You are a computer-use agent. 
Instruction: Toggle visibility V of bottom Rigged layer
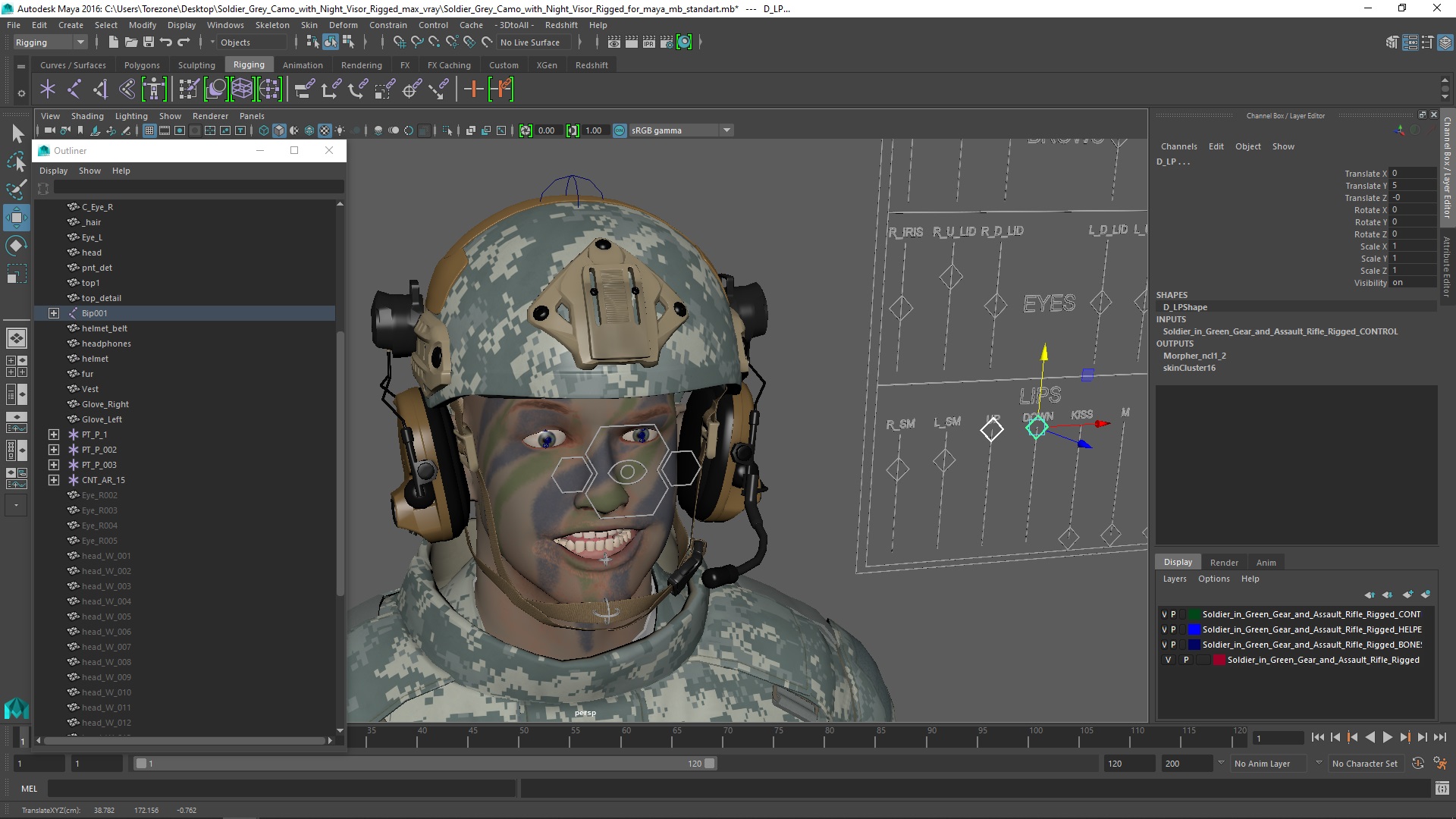coord(1168,660)
